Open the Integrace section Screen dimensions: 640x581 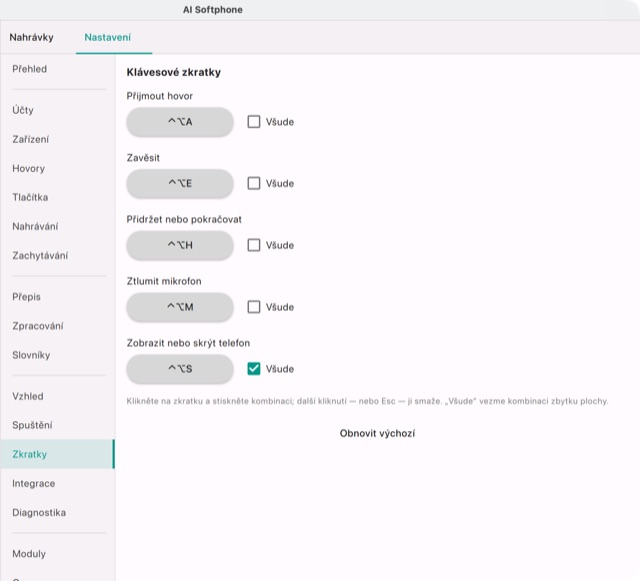pos(33,483)
